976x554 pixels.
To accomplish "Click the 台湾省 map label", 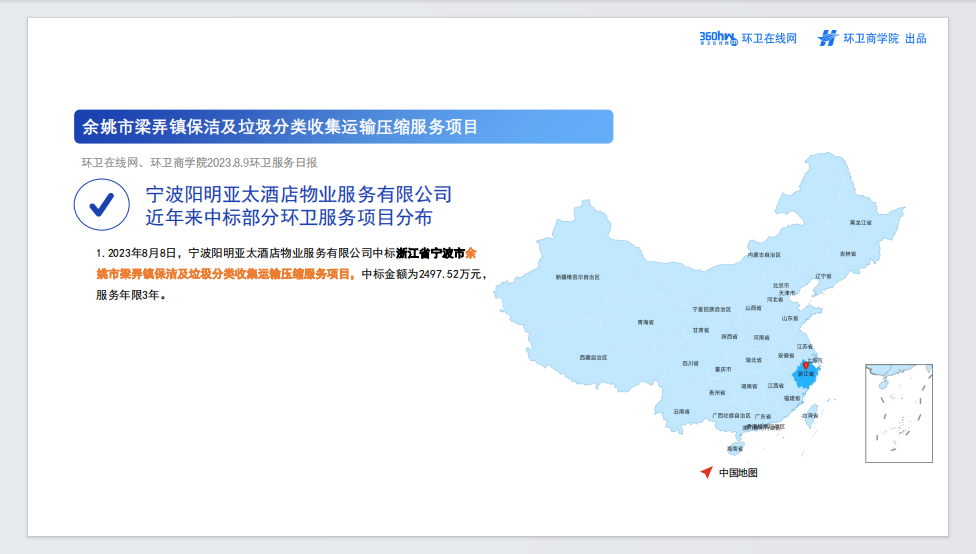I will [810, 415].
